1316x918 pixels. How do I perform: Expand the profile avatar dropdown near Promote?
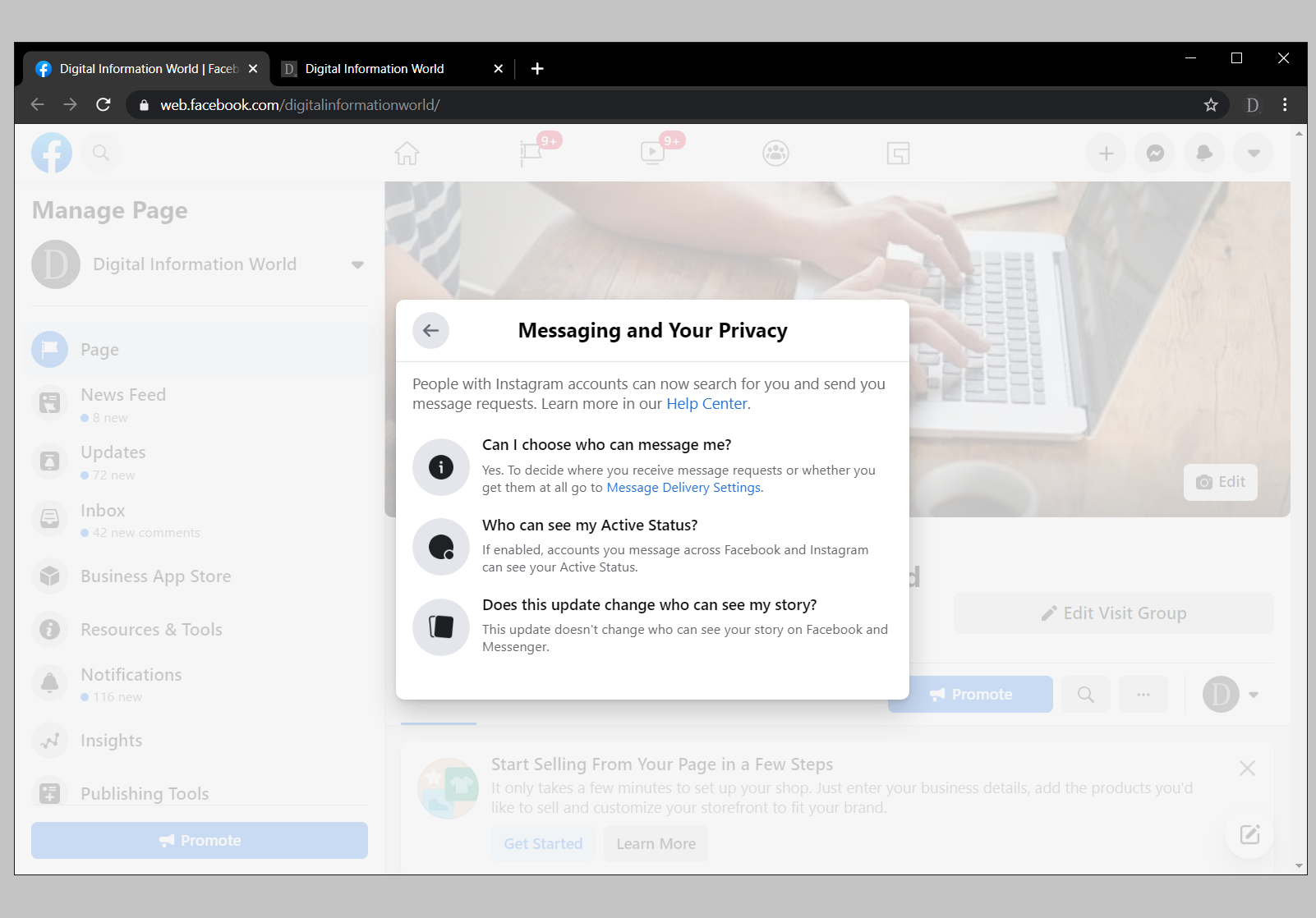1230,694
